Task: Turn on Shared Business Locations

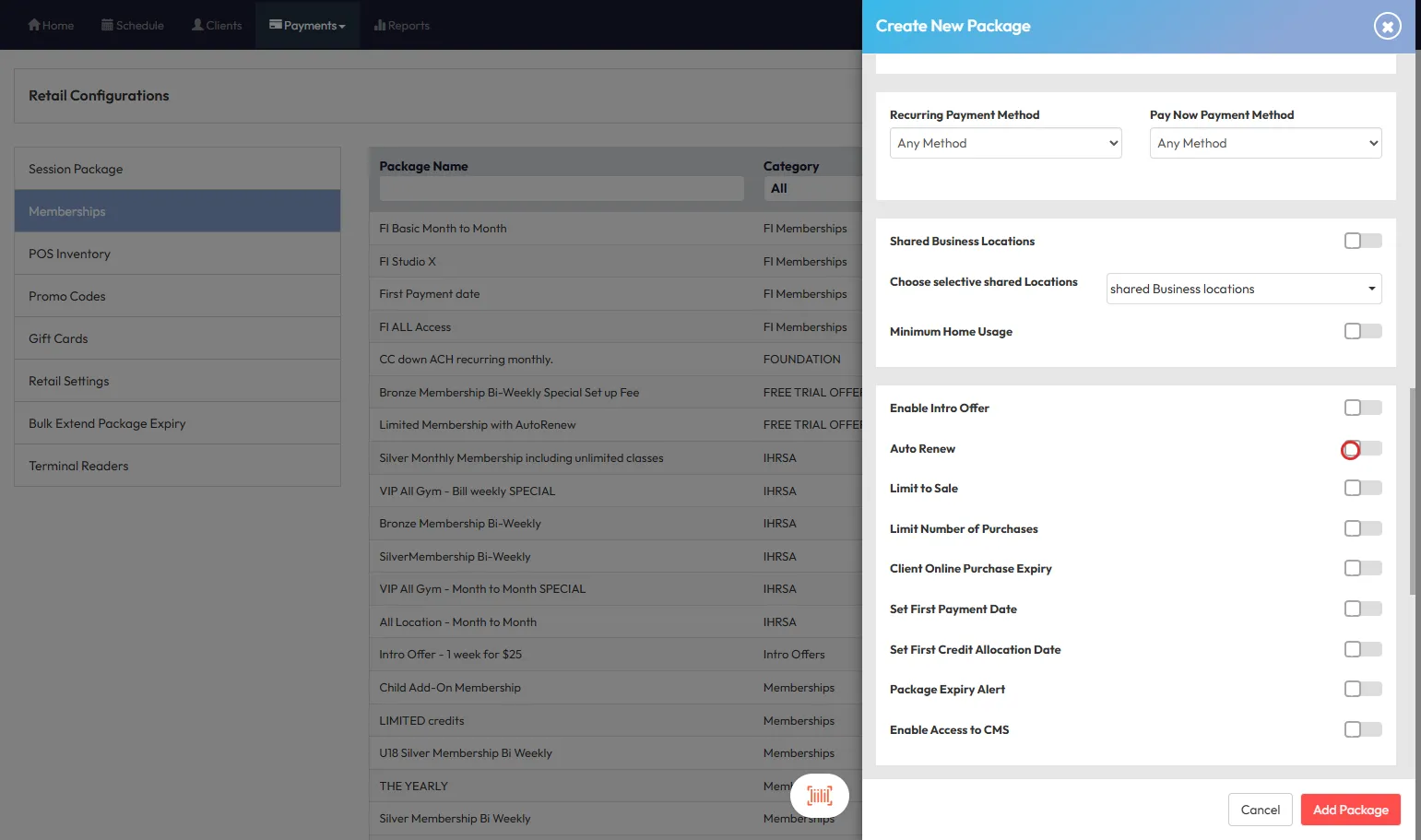Action: [x=1362, y=241]
